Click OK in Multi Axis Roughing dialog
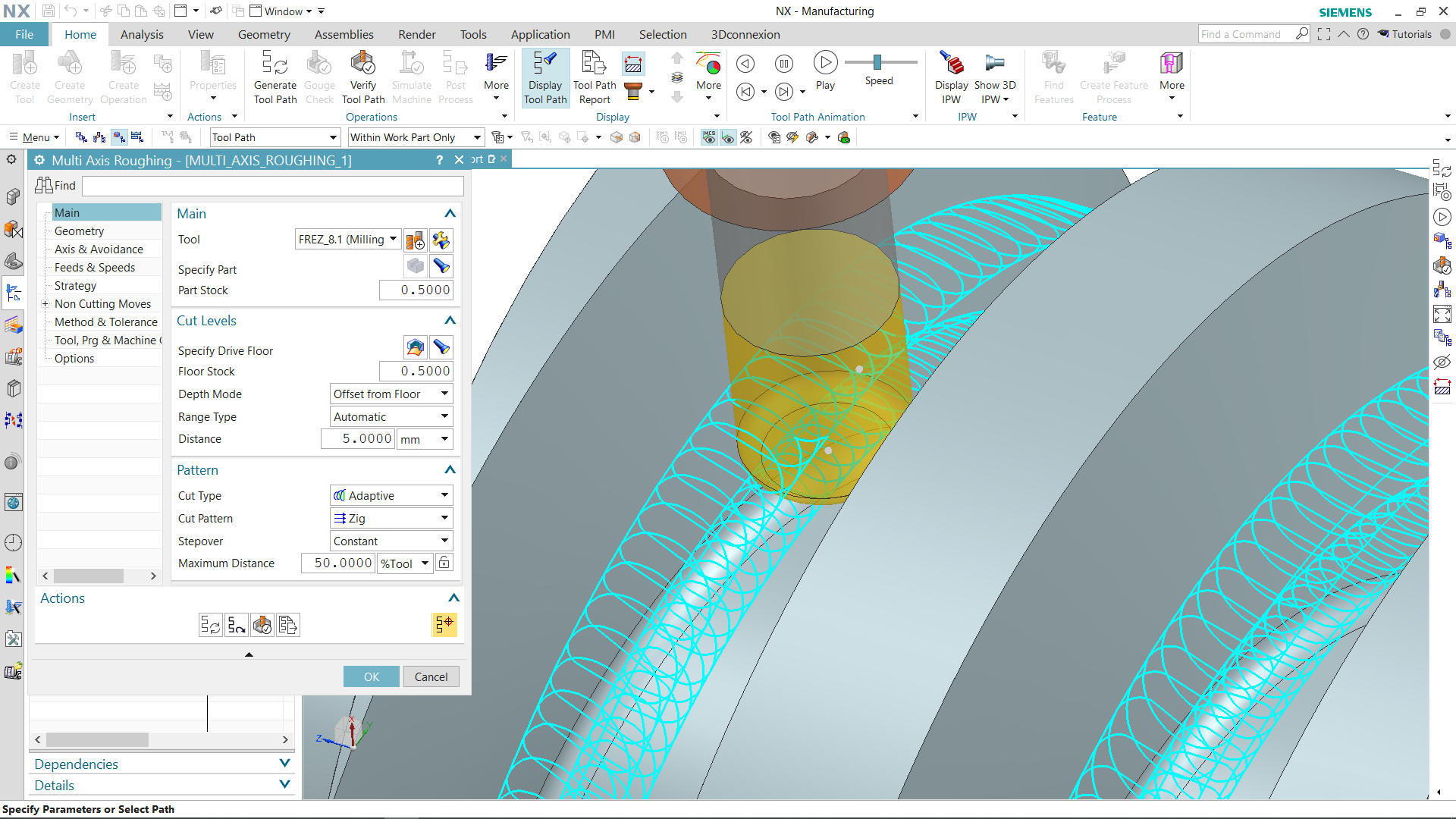This screenshot has height=819, width=1456. (x=372, y=676)
